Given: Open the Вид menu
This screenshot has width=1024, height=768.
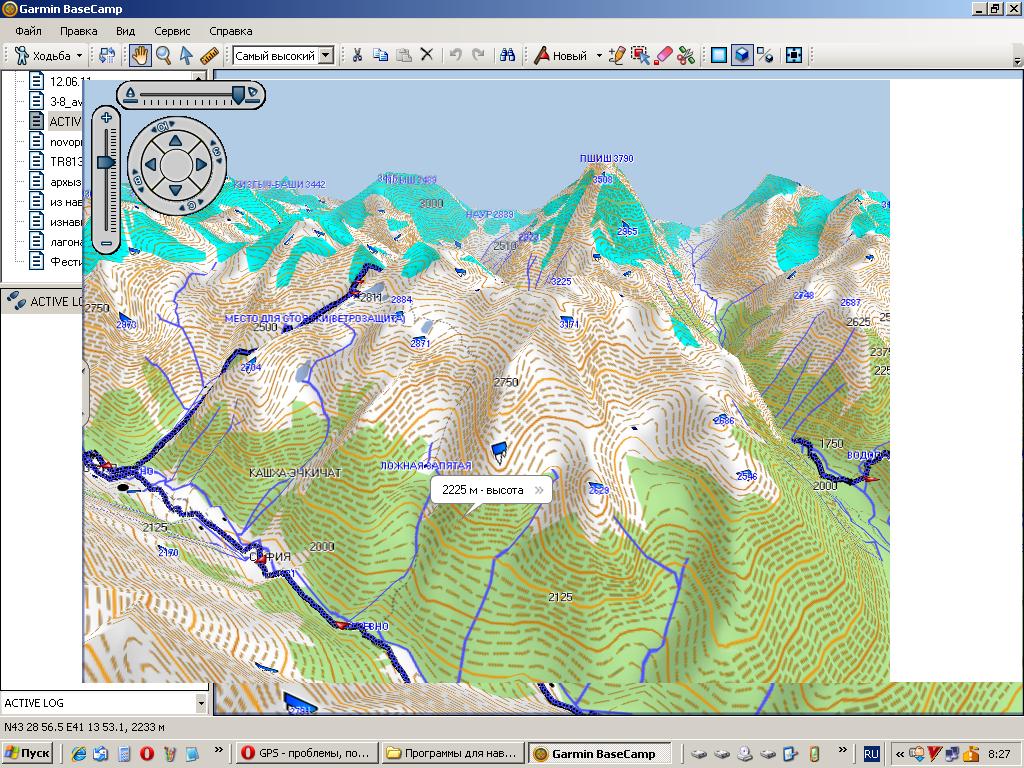Looking at the screenshot, I should click(x=125, y=31).
